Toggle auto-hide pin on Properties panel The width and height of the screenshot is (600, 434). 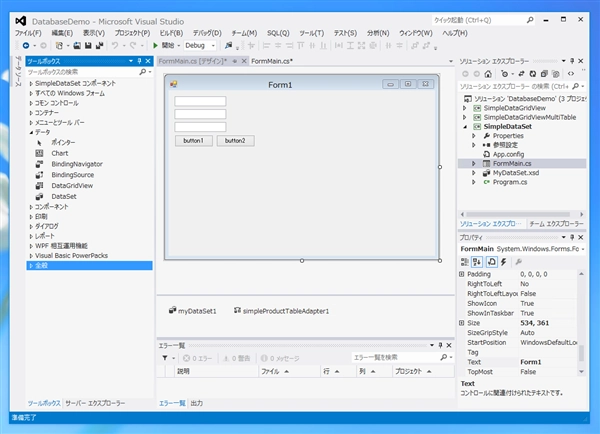point(572,237)
